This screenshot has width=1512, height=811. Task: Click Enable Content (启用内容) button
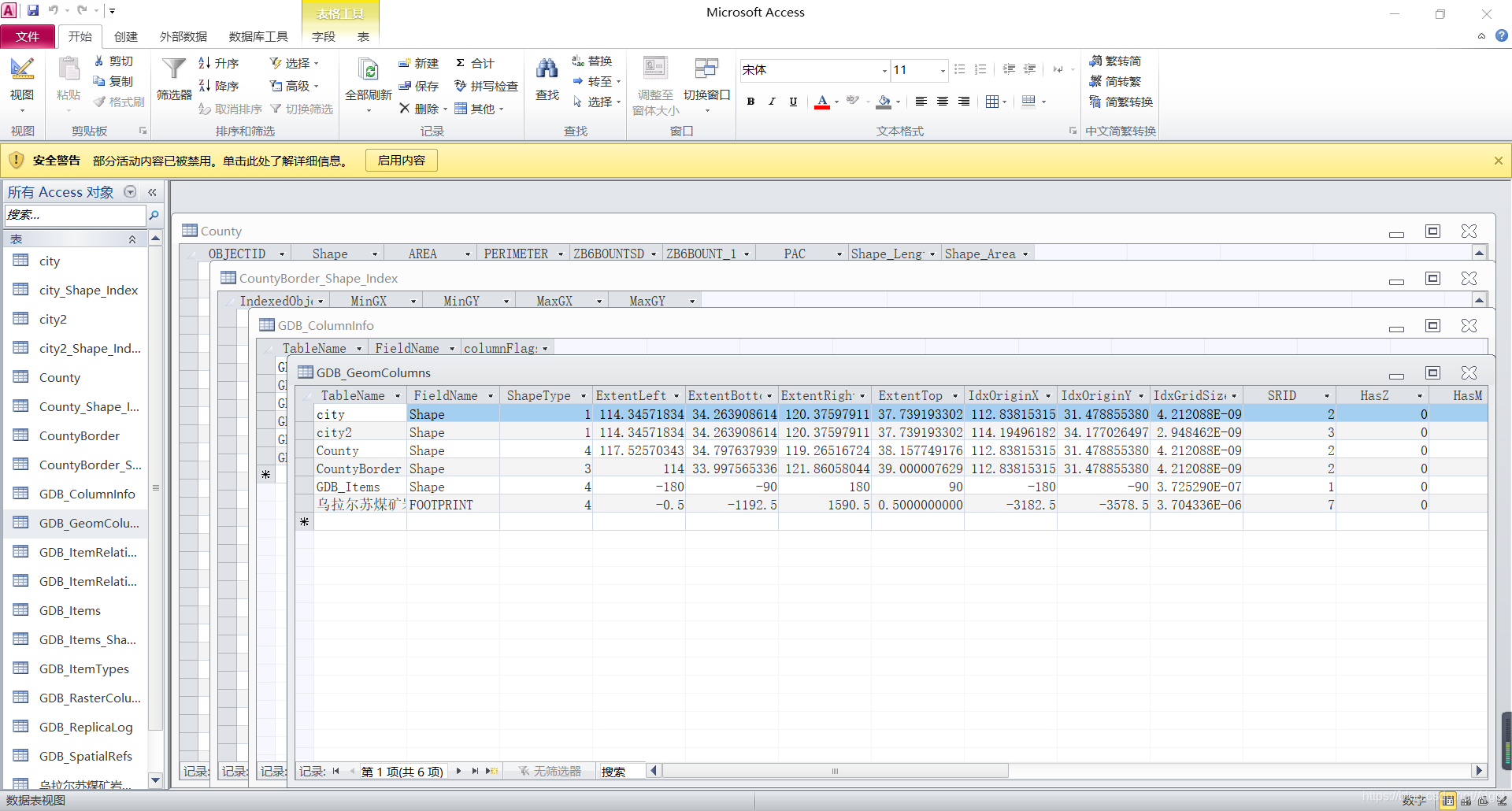click(x=402, y=161)
